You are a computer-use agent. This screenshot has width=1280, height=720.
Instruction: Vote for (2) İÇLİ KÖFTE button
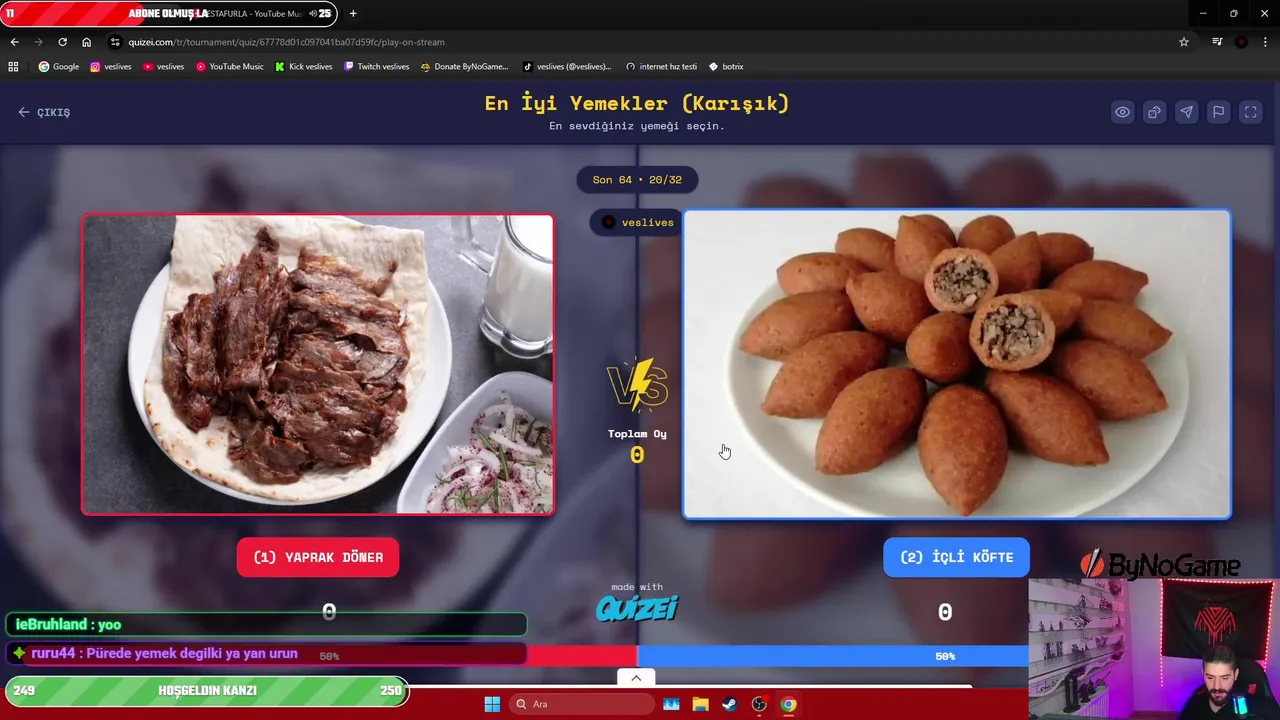(956, 557)
